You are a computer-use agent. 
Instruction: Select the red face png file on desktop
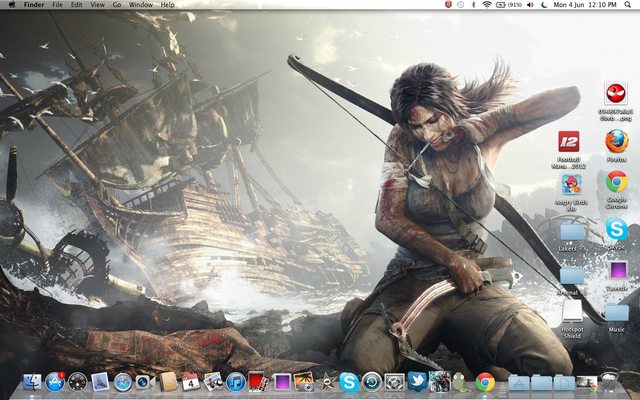pos(616,93)
